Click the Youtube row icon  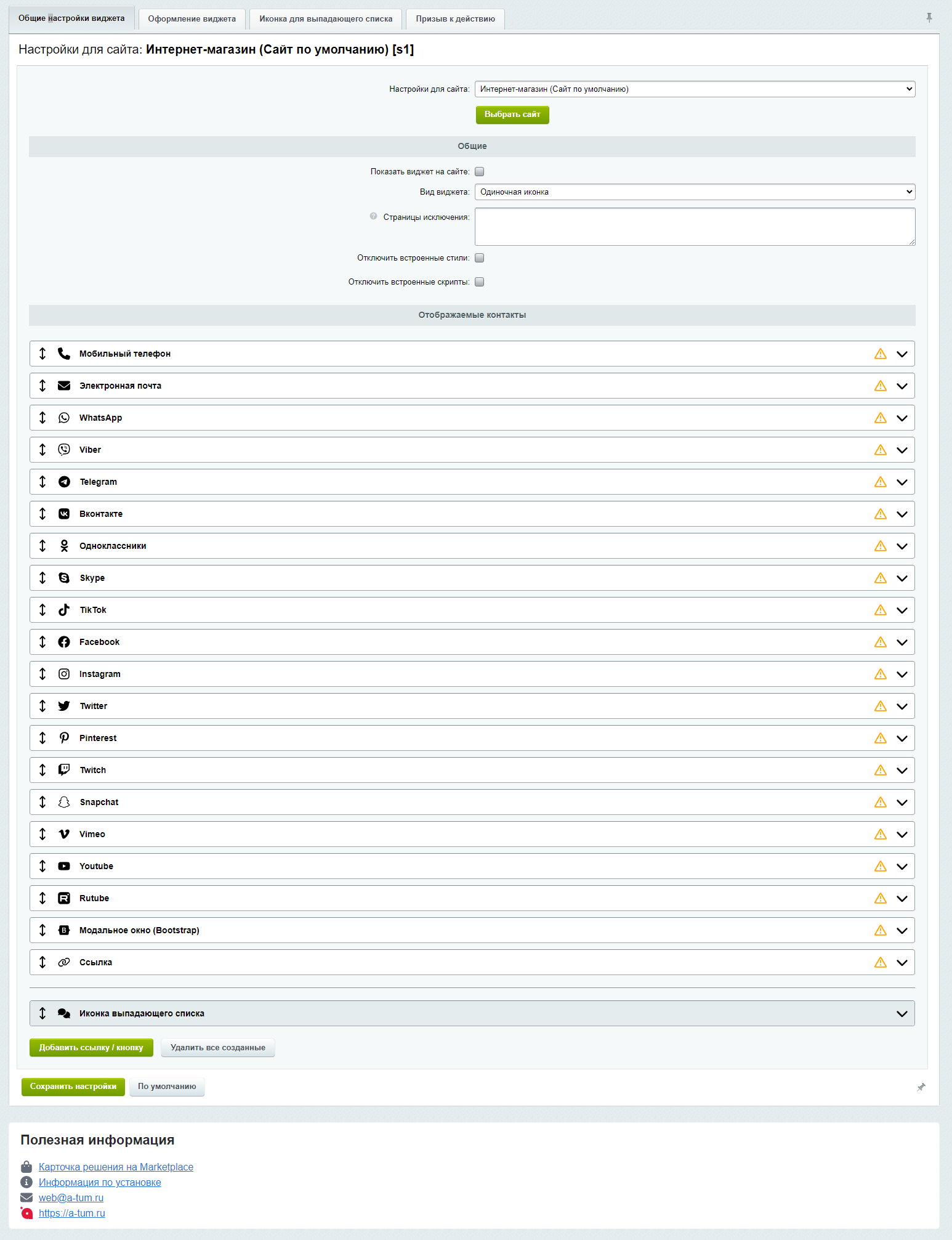(x=64, y=866)
